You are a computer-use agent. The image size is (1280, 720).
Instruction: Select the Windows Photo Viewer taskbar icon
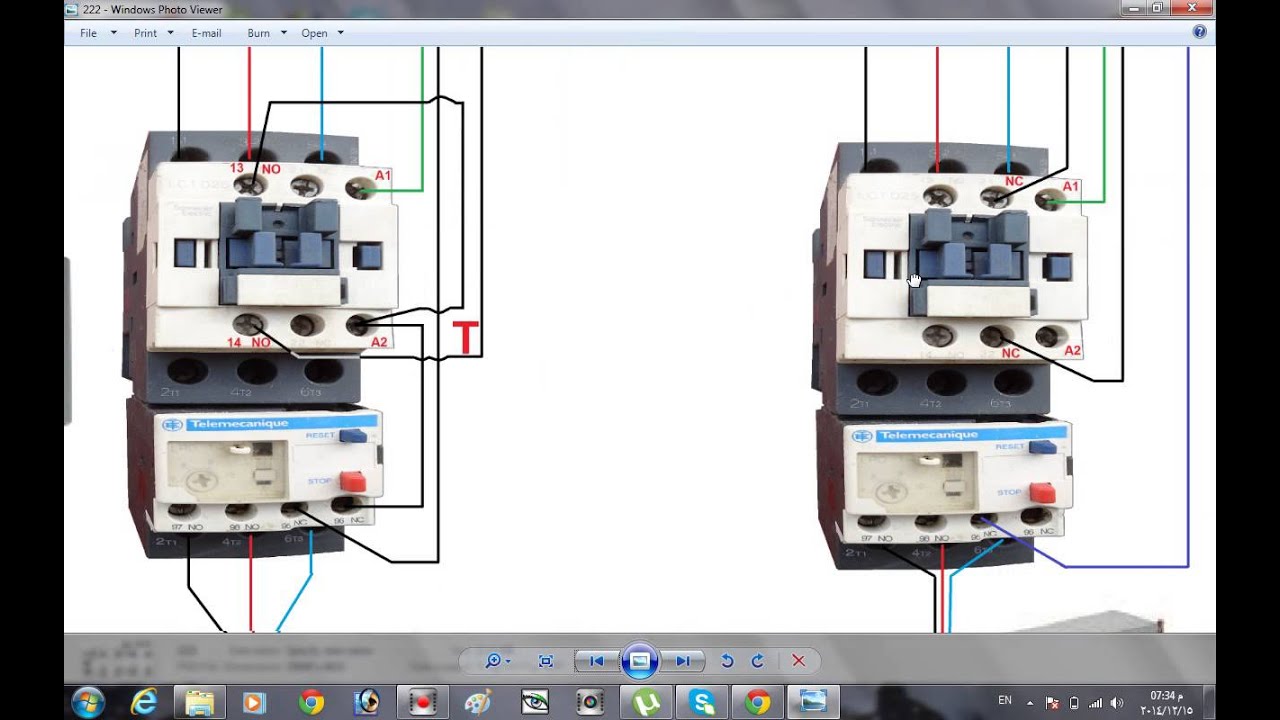pyautogui.click(x=814, y=702)
